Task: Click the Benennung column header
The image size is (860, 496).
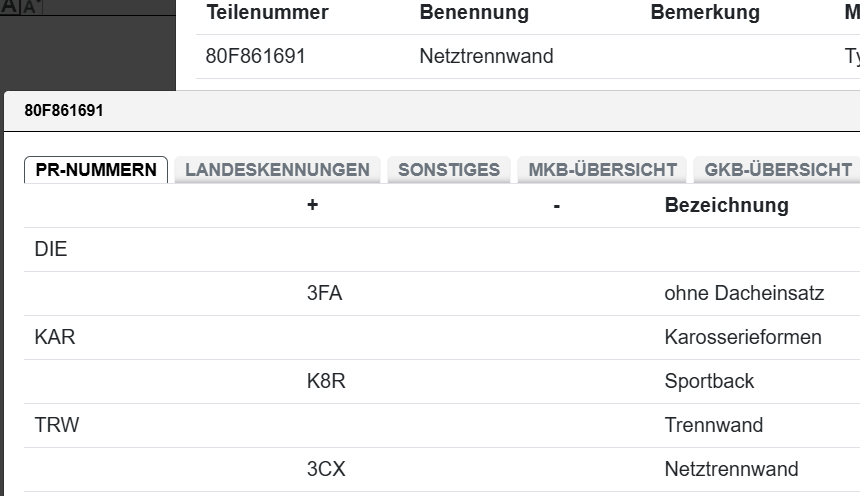Action: pos(474,13)
